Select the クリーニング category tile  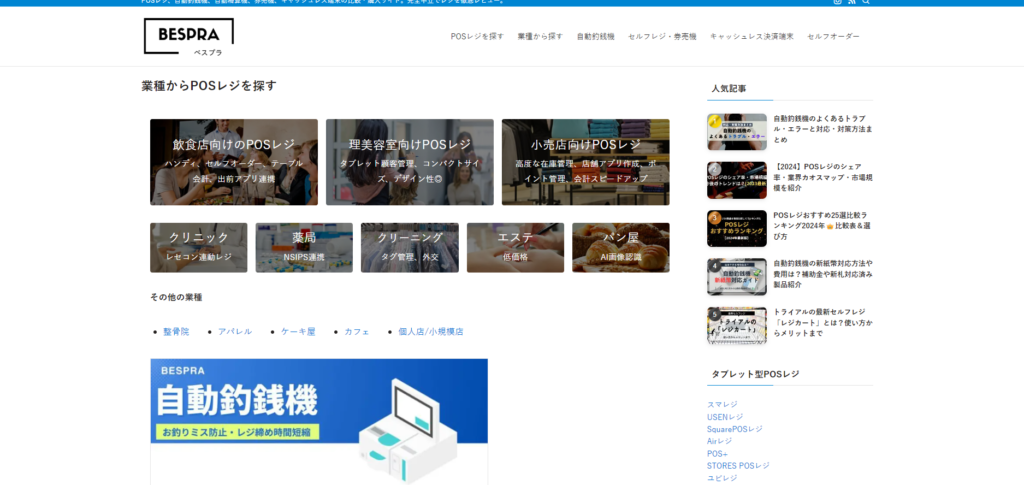(x=409, y=247)
